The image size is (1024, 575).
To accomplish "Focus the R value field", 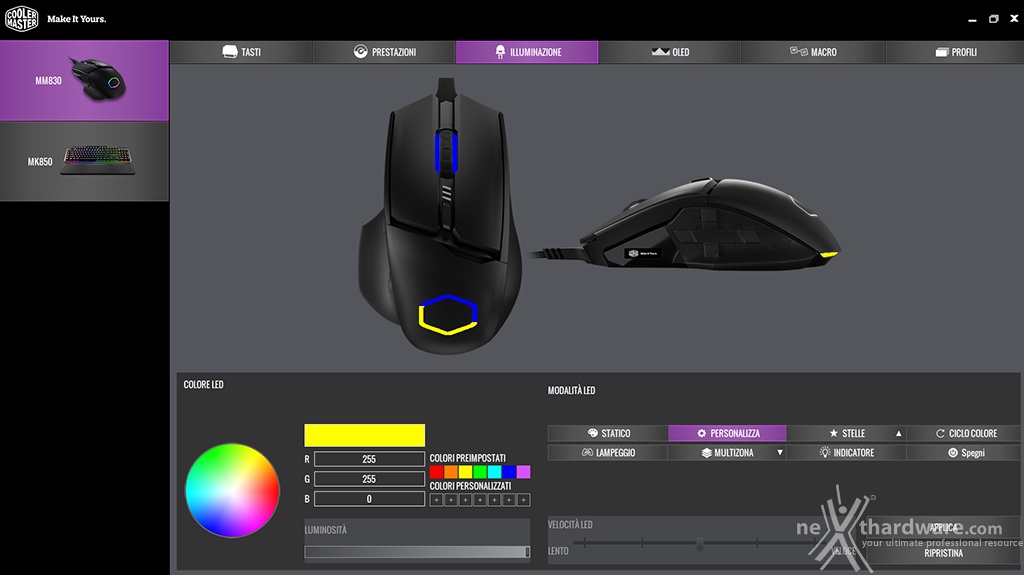I will point(369,459).
